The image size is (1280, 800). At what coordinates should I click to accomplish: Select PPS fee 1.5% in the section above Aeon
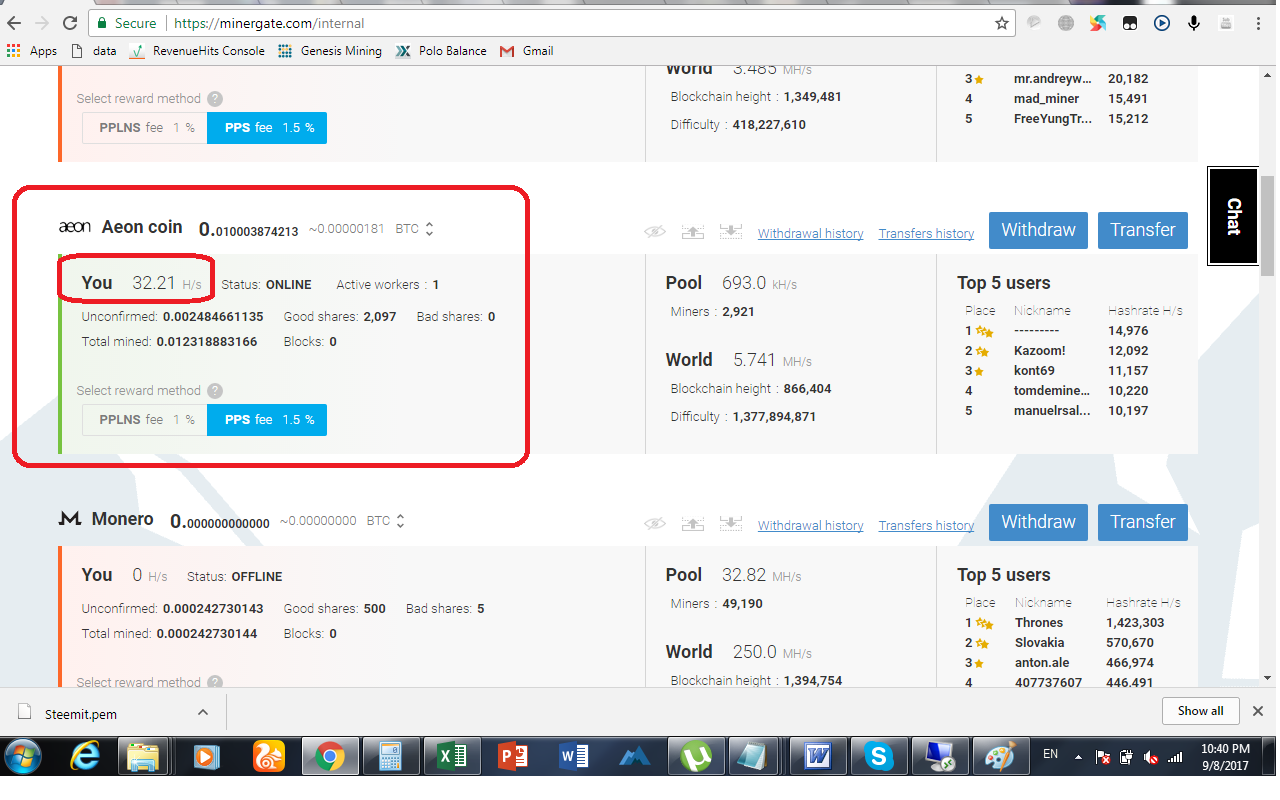(x=267, y=128)
